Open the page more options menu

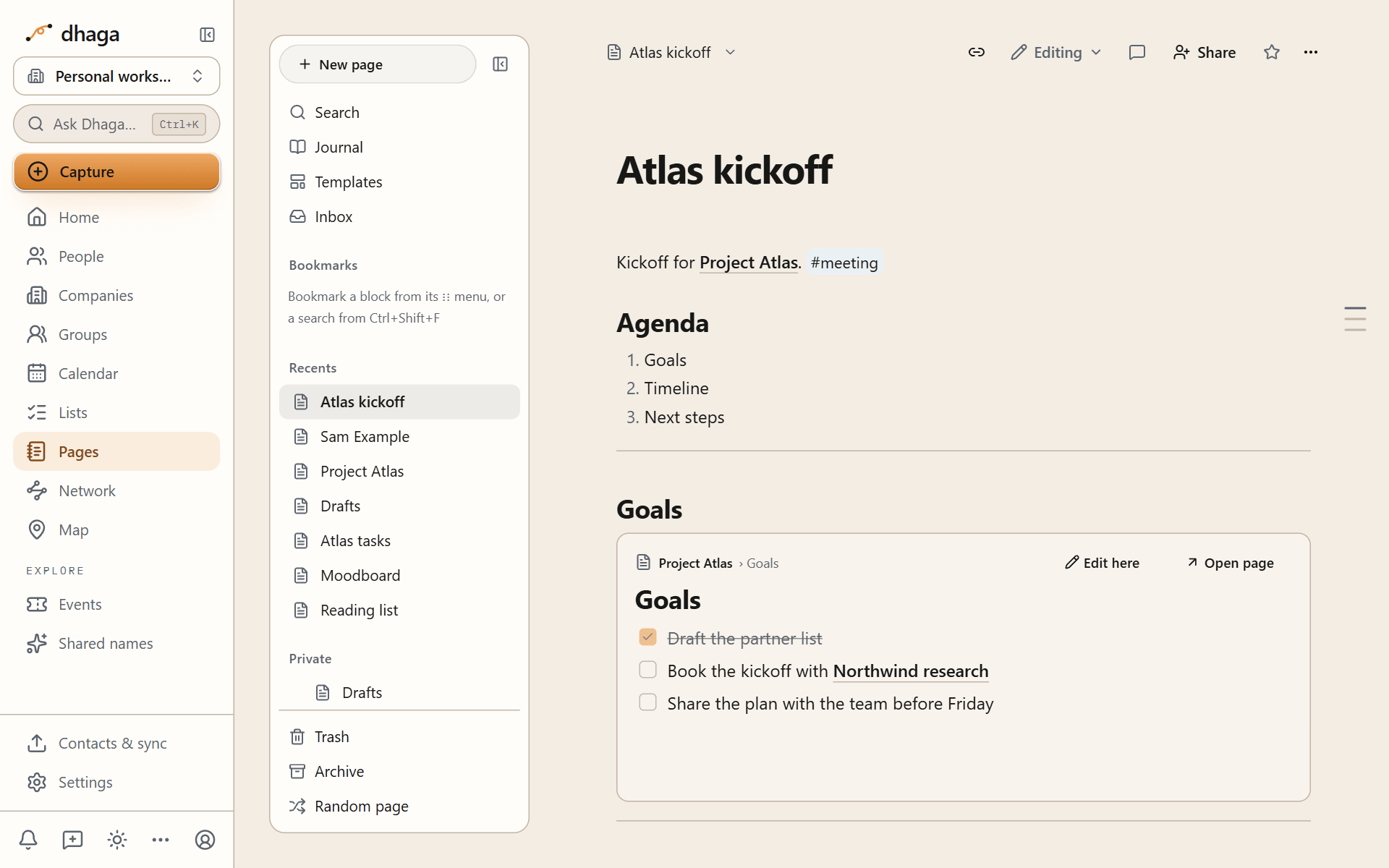[x=1311, y=52]
